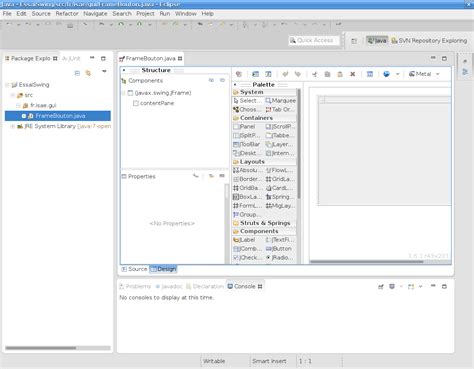Activate the Selection tool in palette
The image size is (474, 369).
247,101
